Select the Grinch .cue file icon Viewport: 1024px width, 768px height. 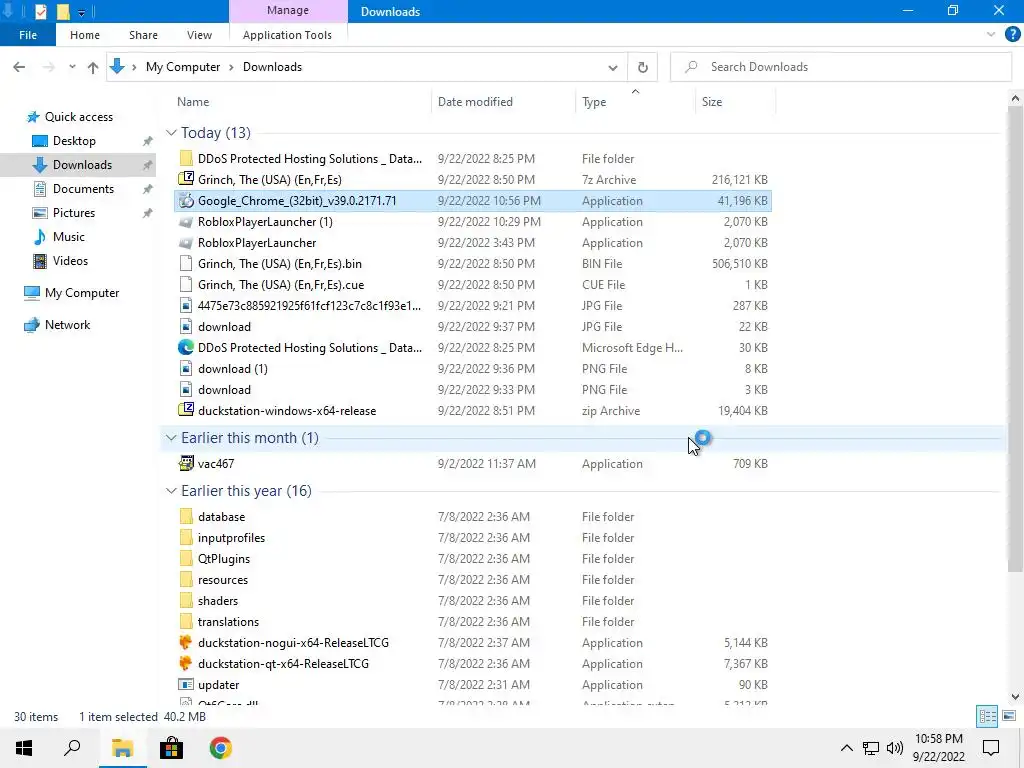pos(186,285)
